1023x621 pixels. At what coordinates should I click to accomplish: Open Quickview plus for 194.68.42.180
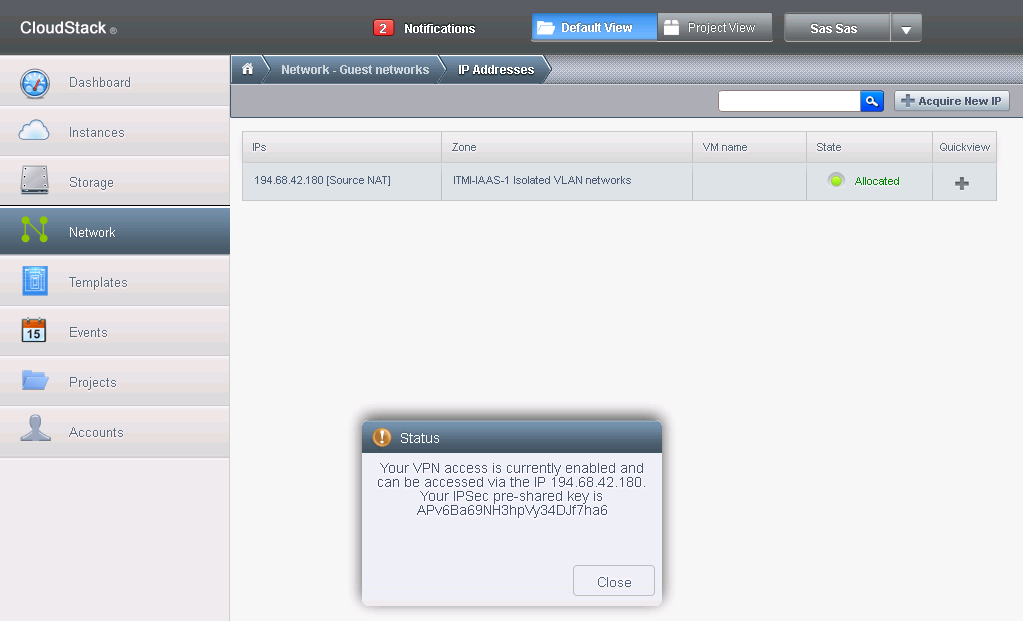coord(962,183)
